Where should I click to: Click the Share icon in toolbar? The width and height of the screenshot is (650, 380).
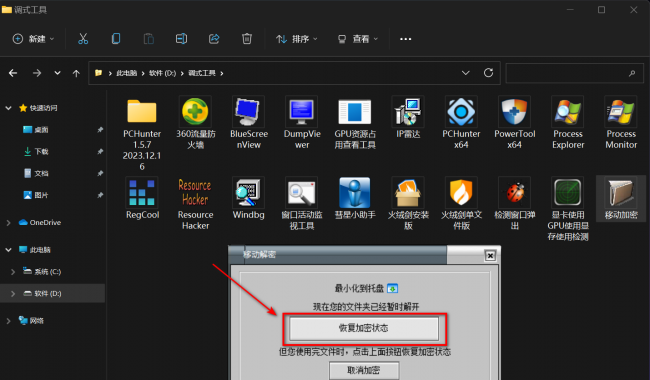click(x=214, y=39)
